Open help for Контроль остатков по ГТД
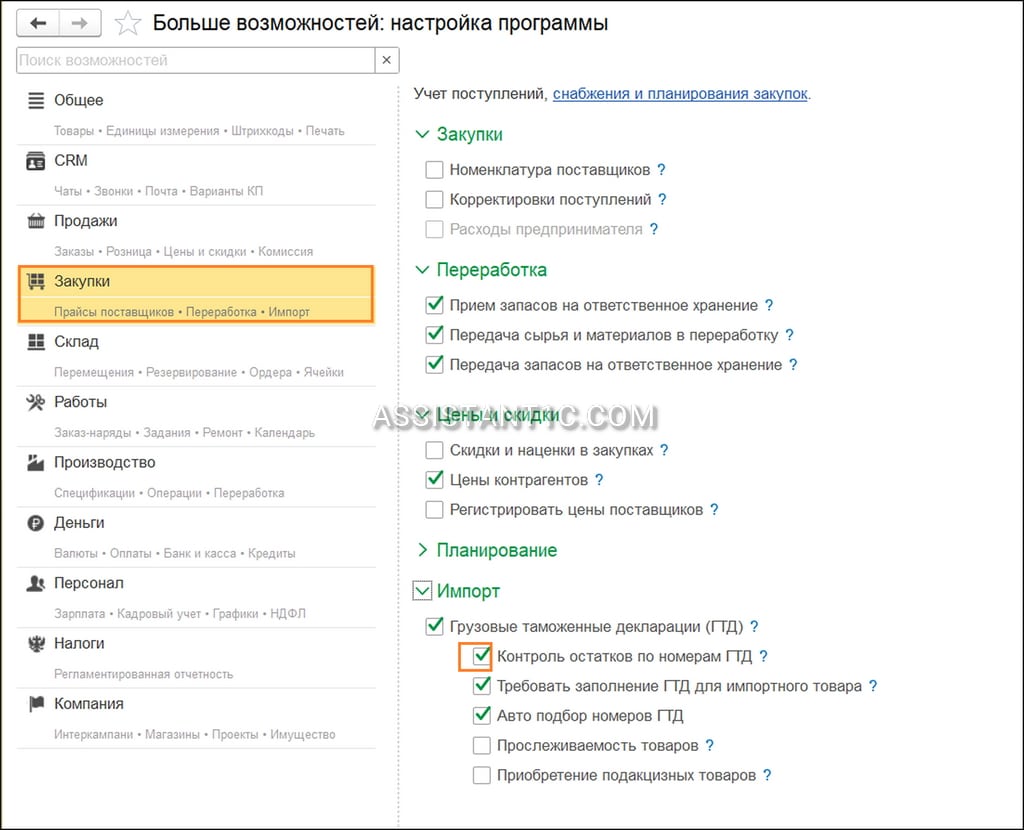The width and height of the screenshot is (1024, 830). 763,656
